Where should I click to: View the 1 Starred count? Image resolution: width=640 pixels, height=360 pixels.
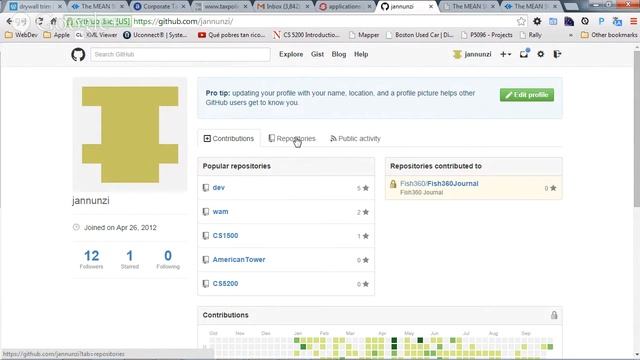[x=130, y=259]
